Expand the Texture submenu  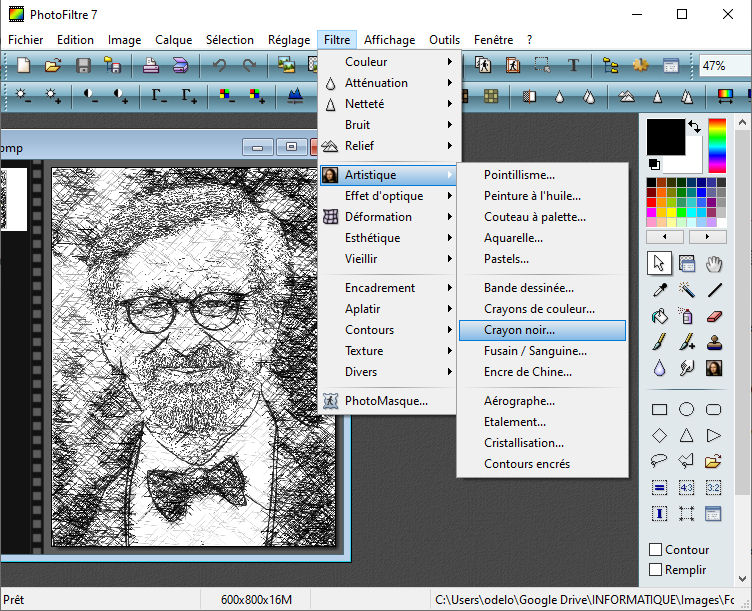coord(388,351)
